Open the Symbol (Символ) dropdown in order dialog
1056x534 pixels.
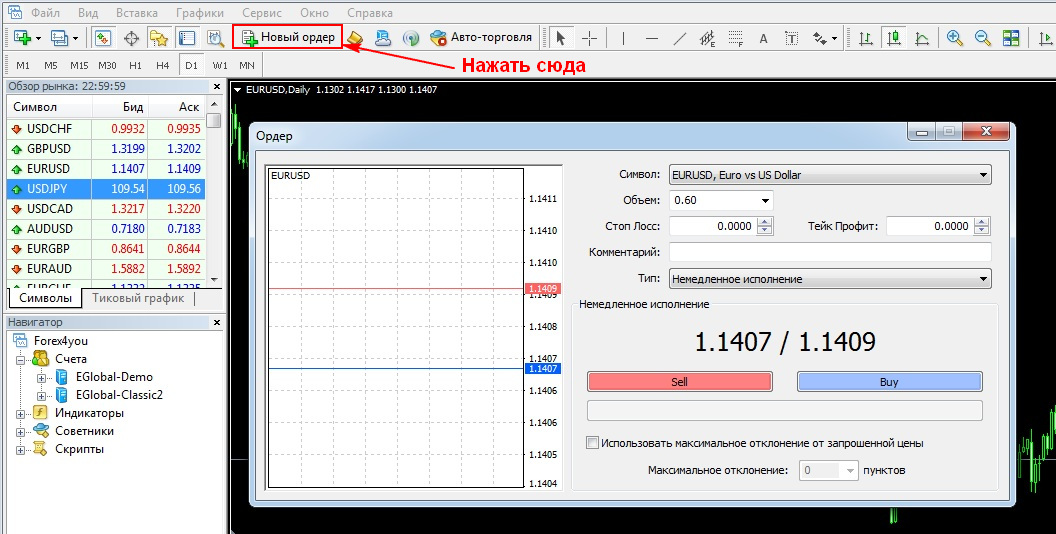(829, 175)
